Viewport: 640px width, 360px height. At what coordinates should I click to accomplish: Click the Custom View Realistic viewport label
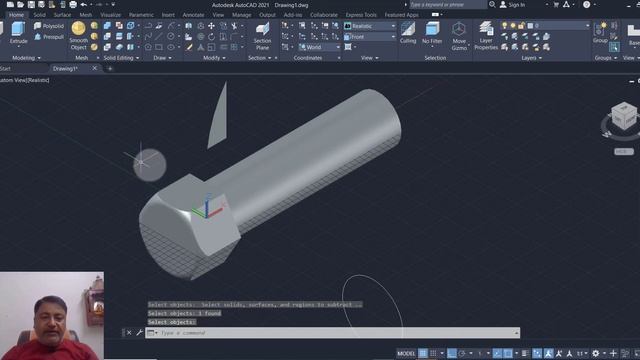click(25, 80)
